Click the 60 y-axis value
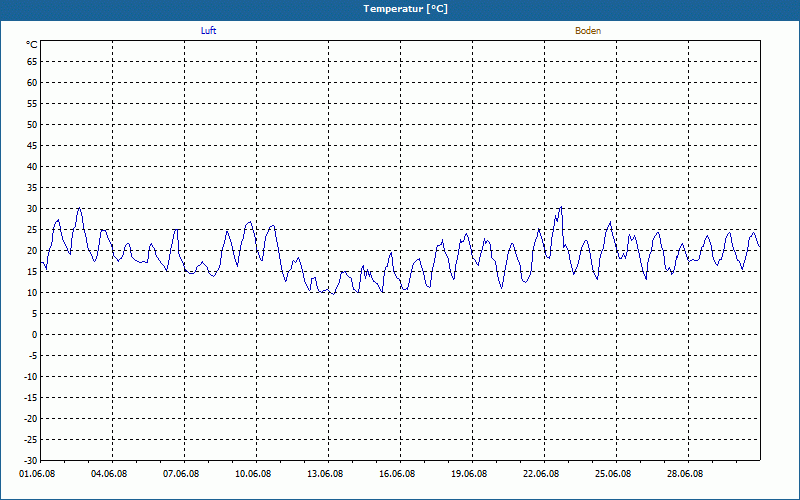Viewport: 800px width, 500px height. coord(32,83)
